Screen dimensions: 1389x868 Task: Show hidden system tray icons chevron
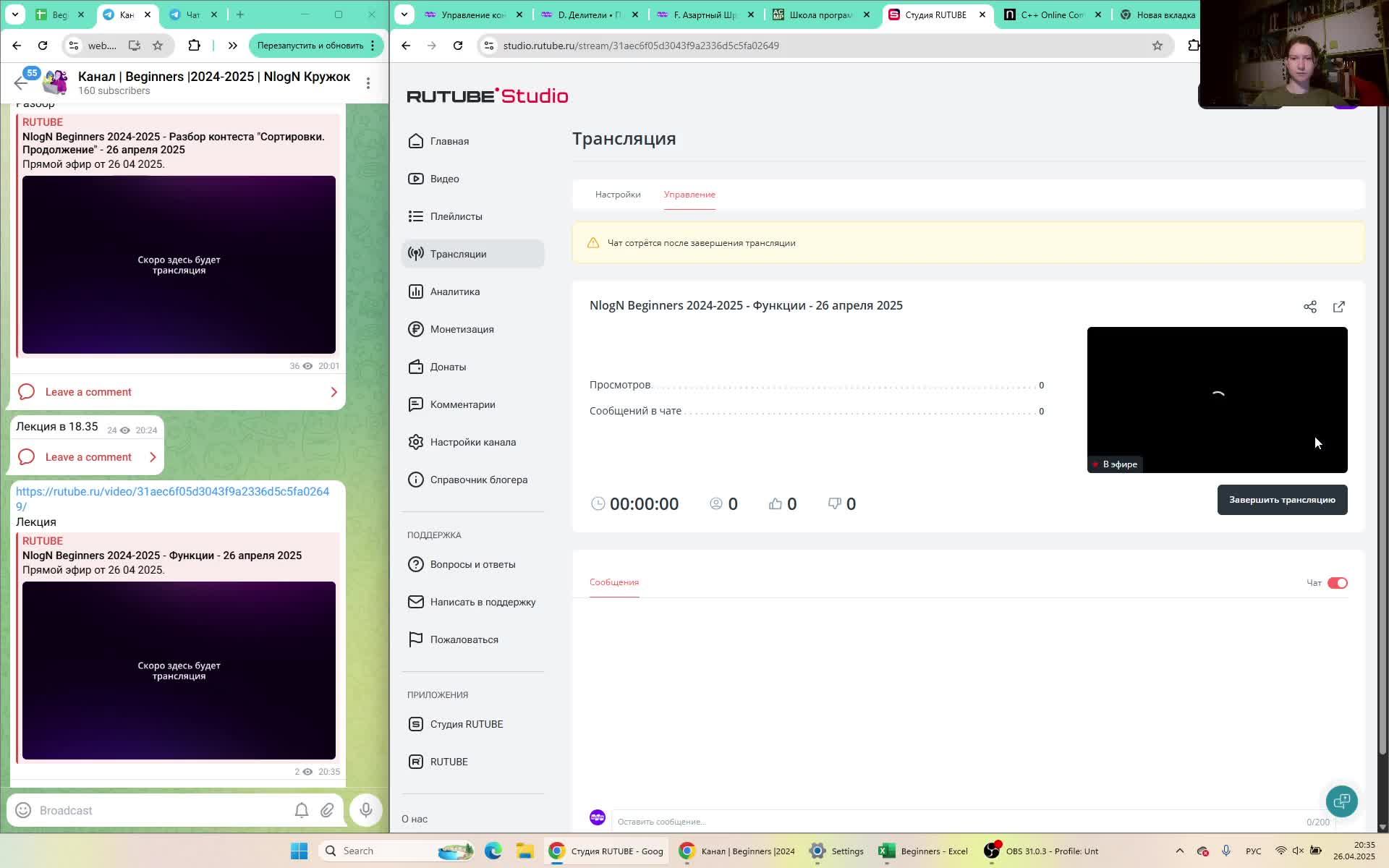pos(1179,851)
